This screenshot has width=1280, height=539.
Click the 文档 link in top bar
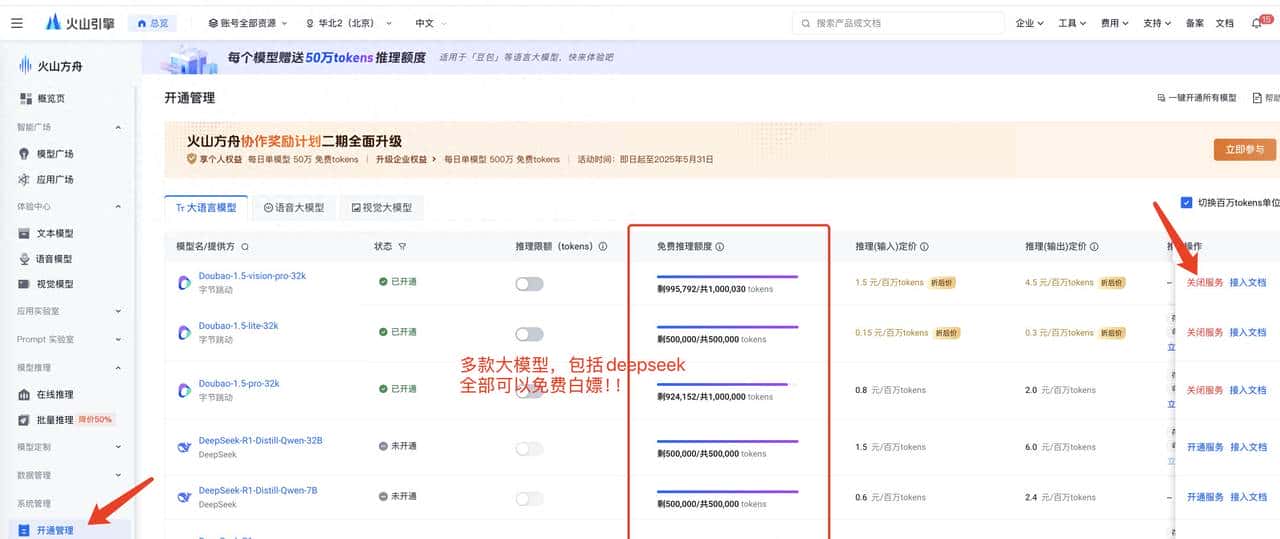click(1224, 23)
